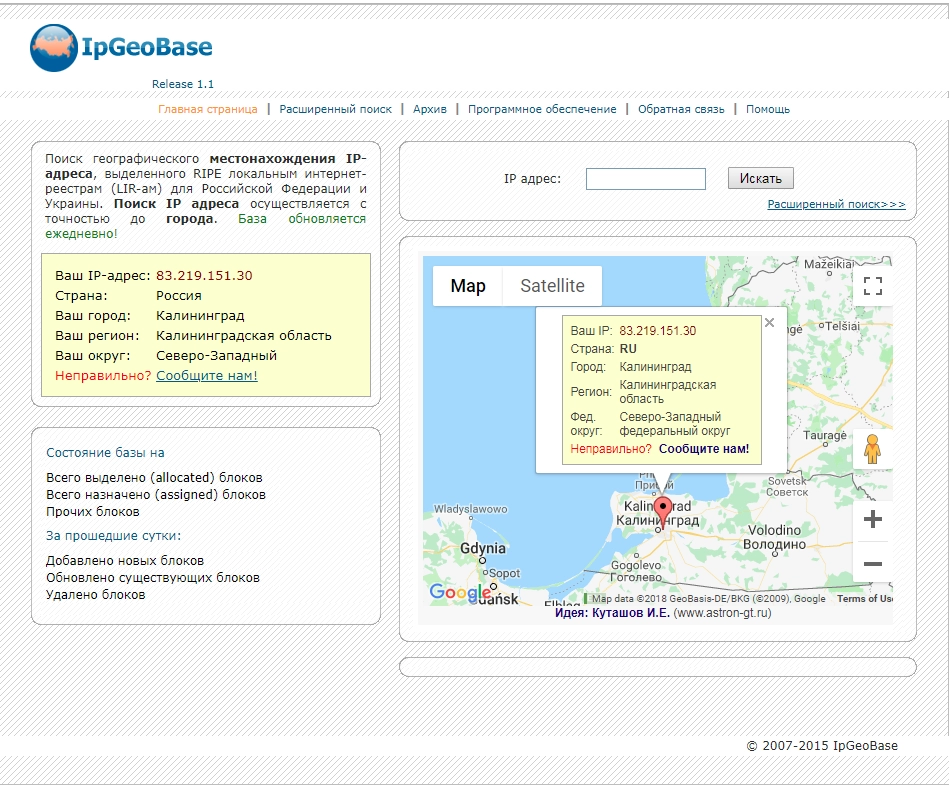Open Помощь menu item

tap(767, 110)
